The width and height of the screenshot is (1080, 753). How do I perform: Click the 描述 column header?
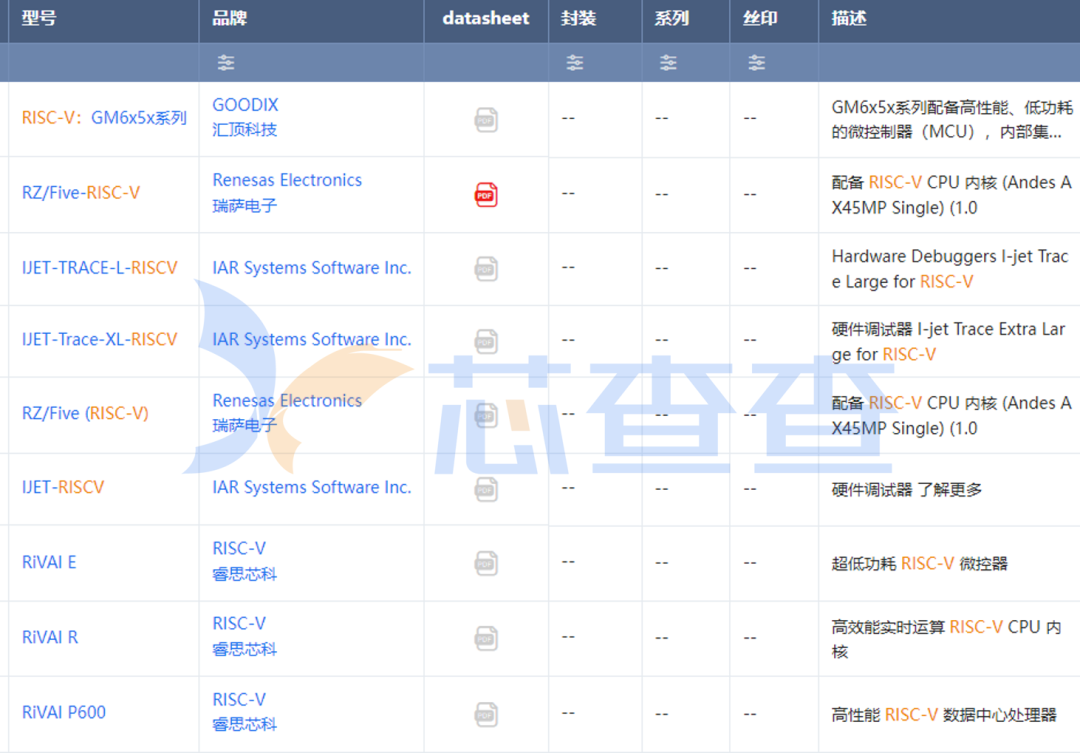tap(849, 19)
